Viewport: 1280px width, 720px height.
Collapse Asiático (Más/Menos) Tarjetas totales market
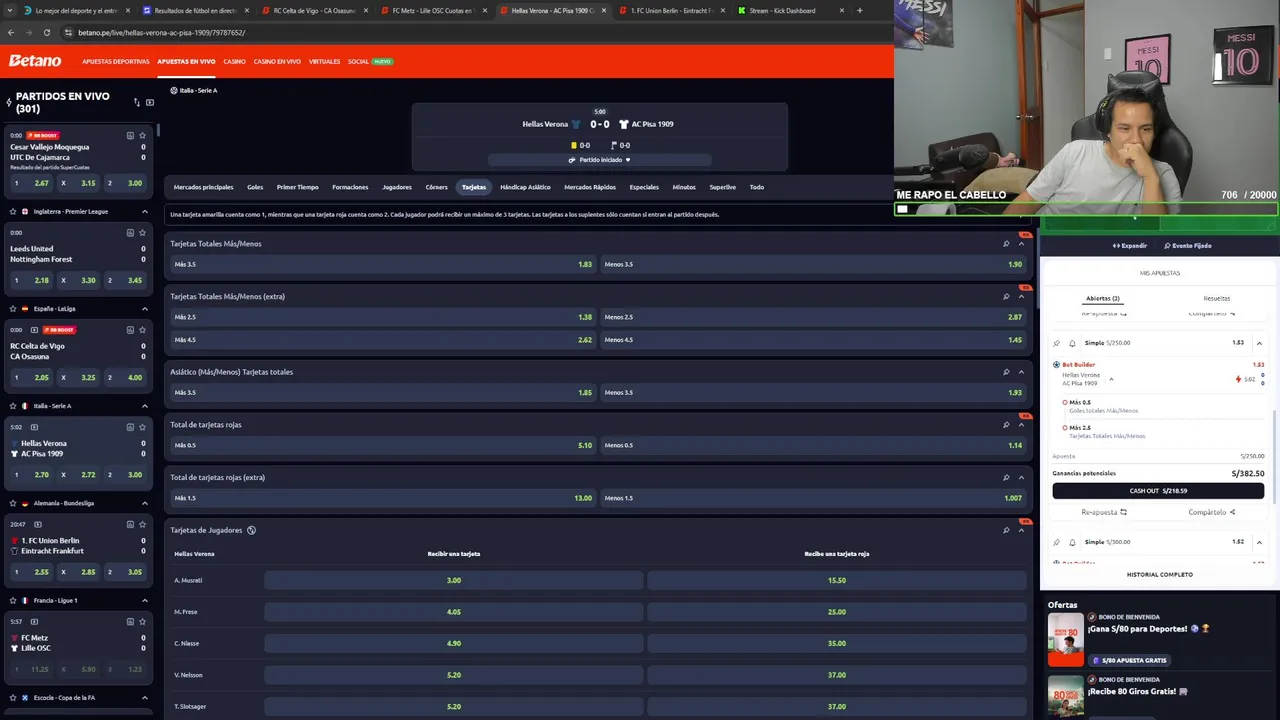[x=1021, y=372]
